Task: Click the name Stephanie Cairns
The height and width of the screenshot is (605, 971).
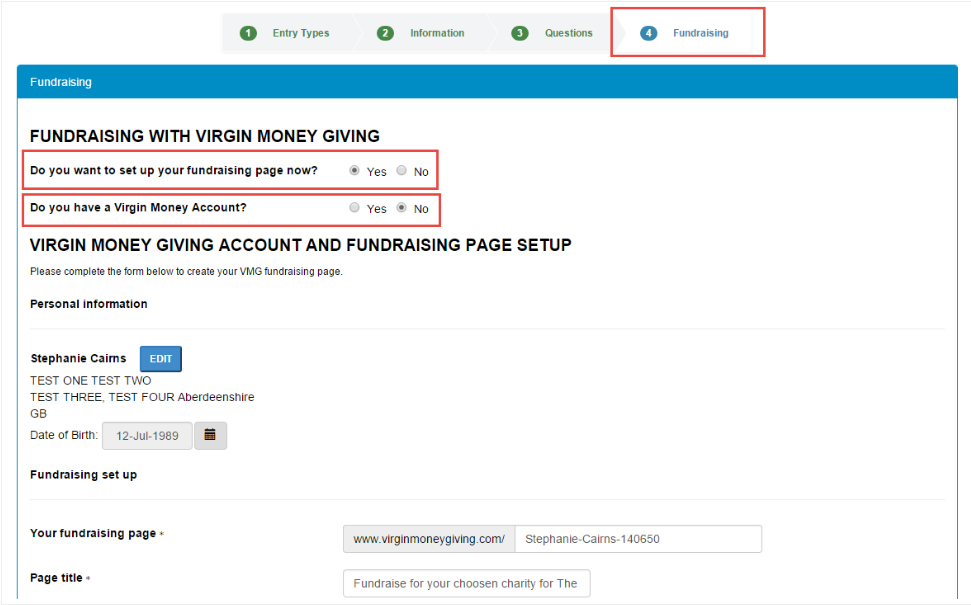Action: pos(78,359)
